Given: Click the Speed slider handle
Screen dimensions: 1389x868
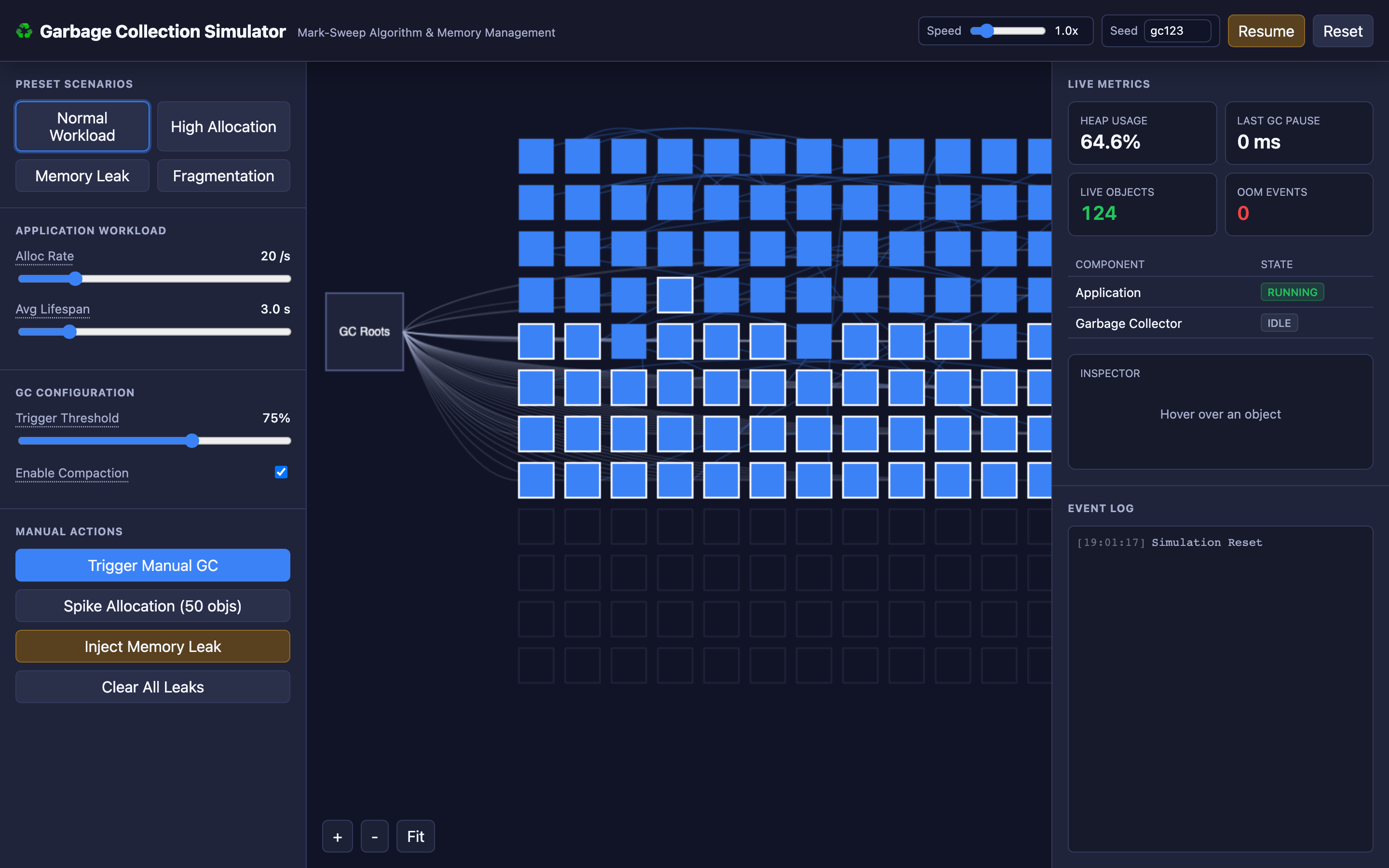Looking at the screenshot, I should (x=986, y=31).
